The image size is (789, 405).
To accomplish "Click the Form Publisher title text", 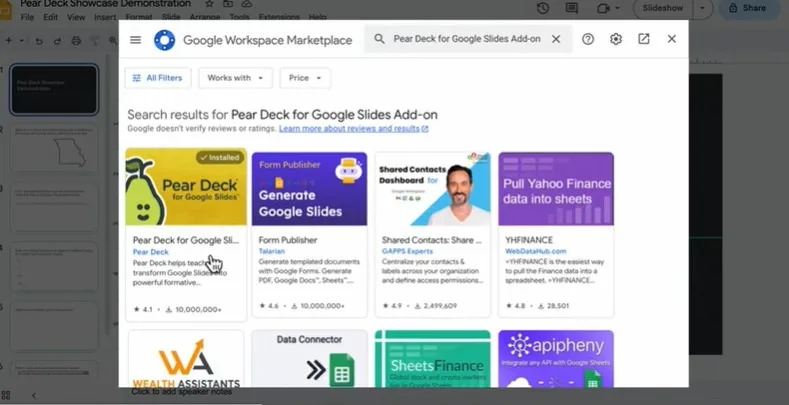I will point(288,240).
